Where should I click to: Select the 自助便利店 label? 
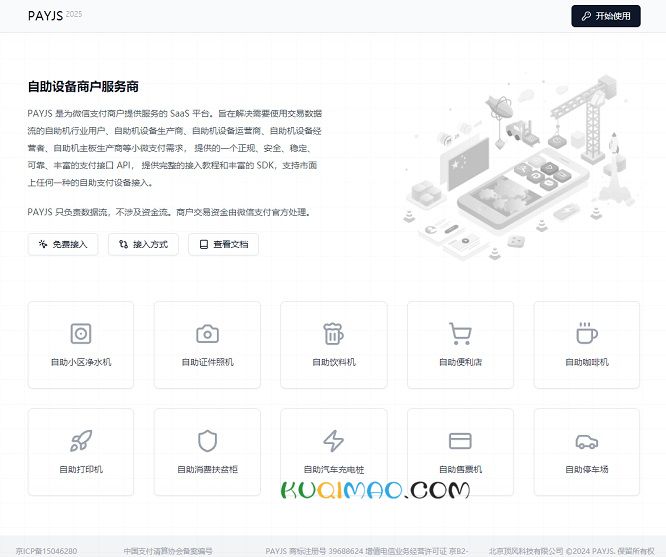(460, 362)
